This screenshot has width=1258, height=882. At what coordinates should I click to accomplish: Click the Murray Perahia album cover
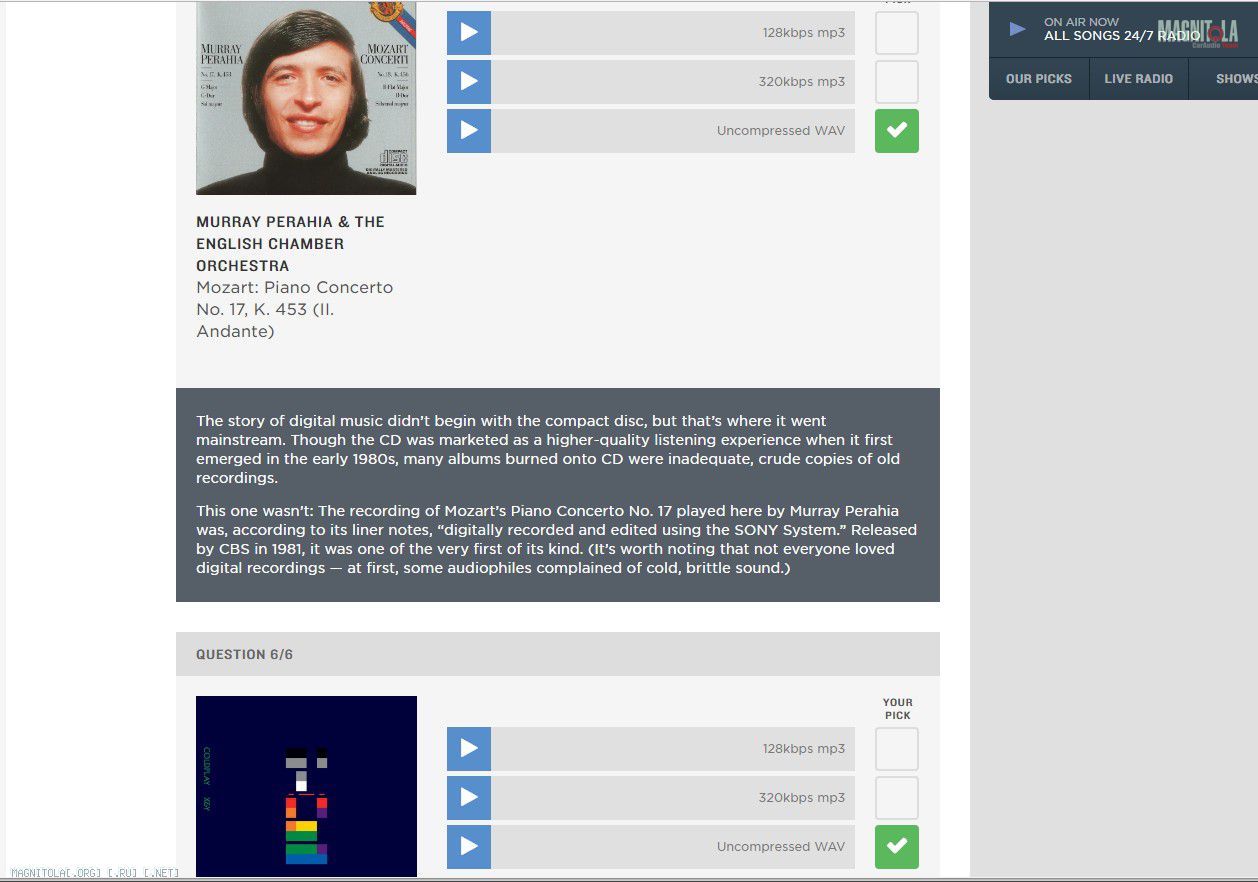306,97
